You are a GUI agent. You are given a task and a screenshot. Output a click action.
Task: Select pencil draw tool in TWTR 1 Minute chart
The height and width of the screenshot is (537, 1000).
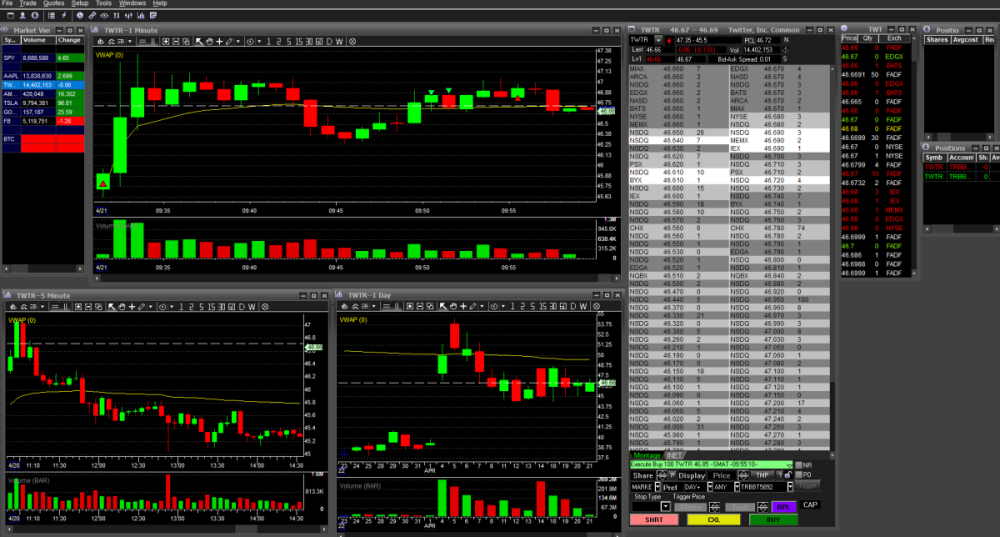coord(230,41)
